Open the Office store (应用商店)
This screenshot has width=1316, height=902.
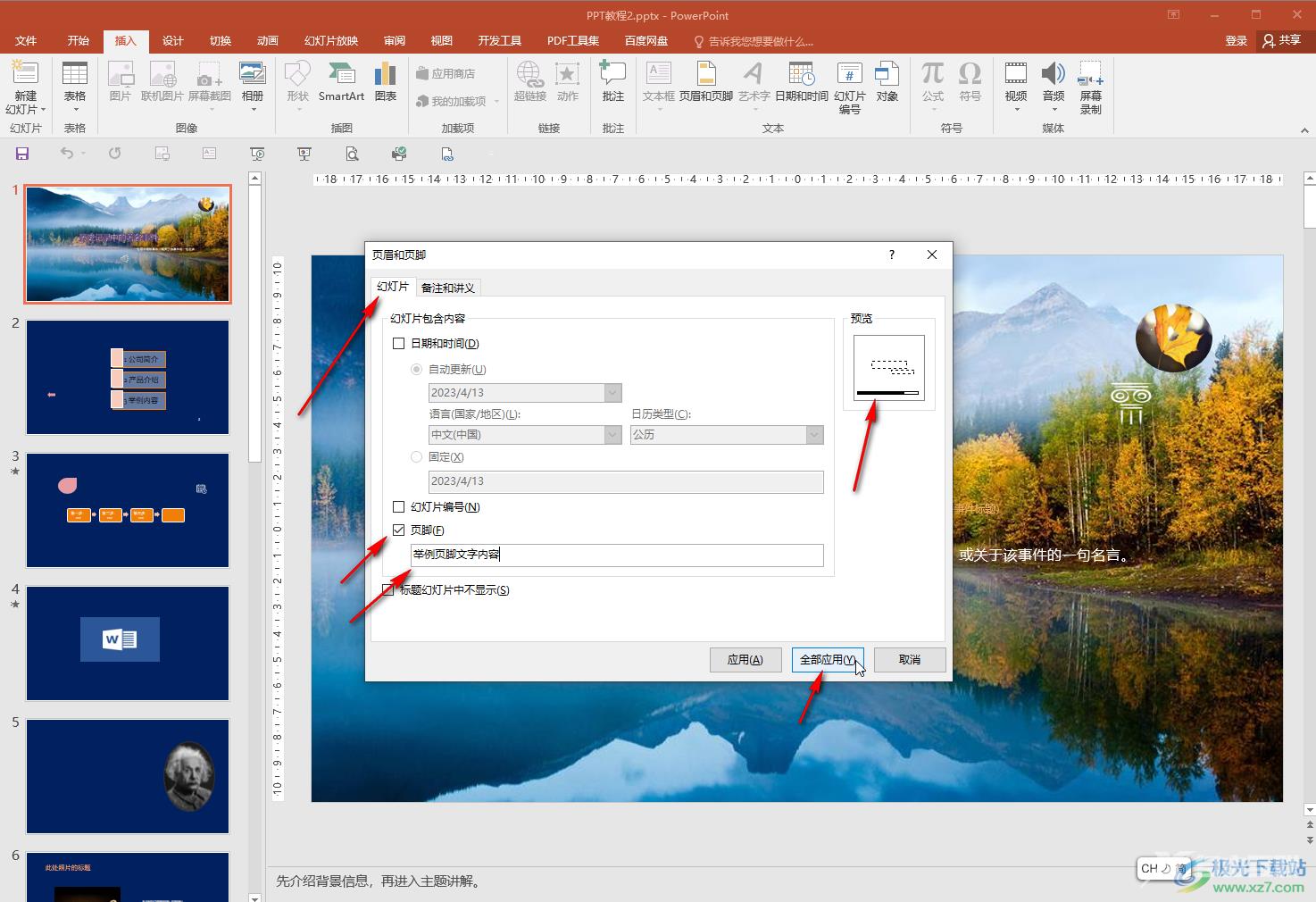pos(446,73)
